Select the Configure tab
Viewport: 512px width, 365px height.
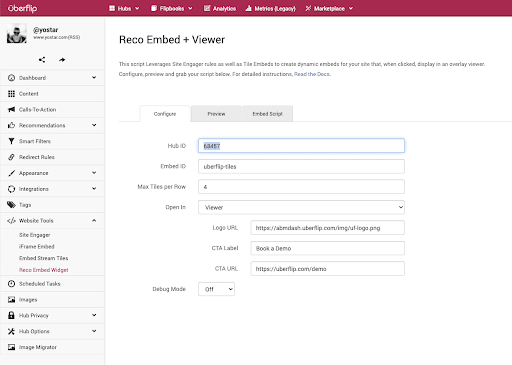pos(165,114)
